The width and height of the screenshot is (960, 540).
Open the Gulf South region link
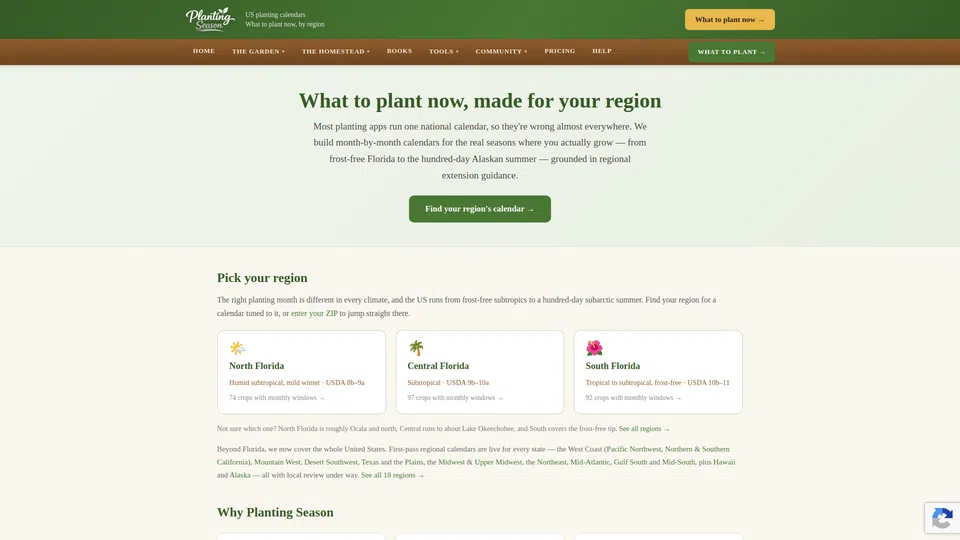(630, 462)
